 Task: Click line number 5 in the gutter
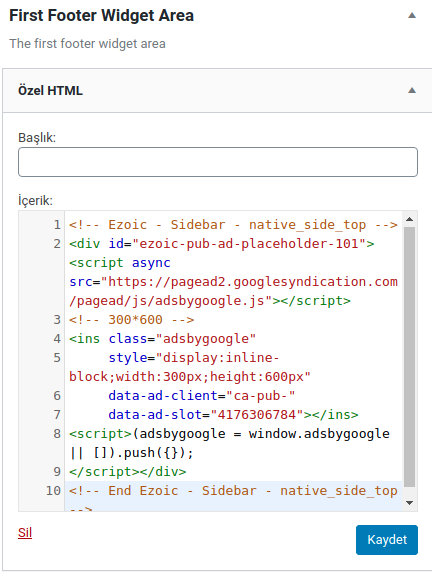[57, 358]
